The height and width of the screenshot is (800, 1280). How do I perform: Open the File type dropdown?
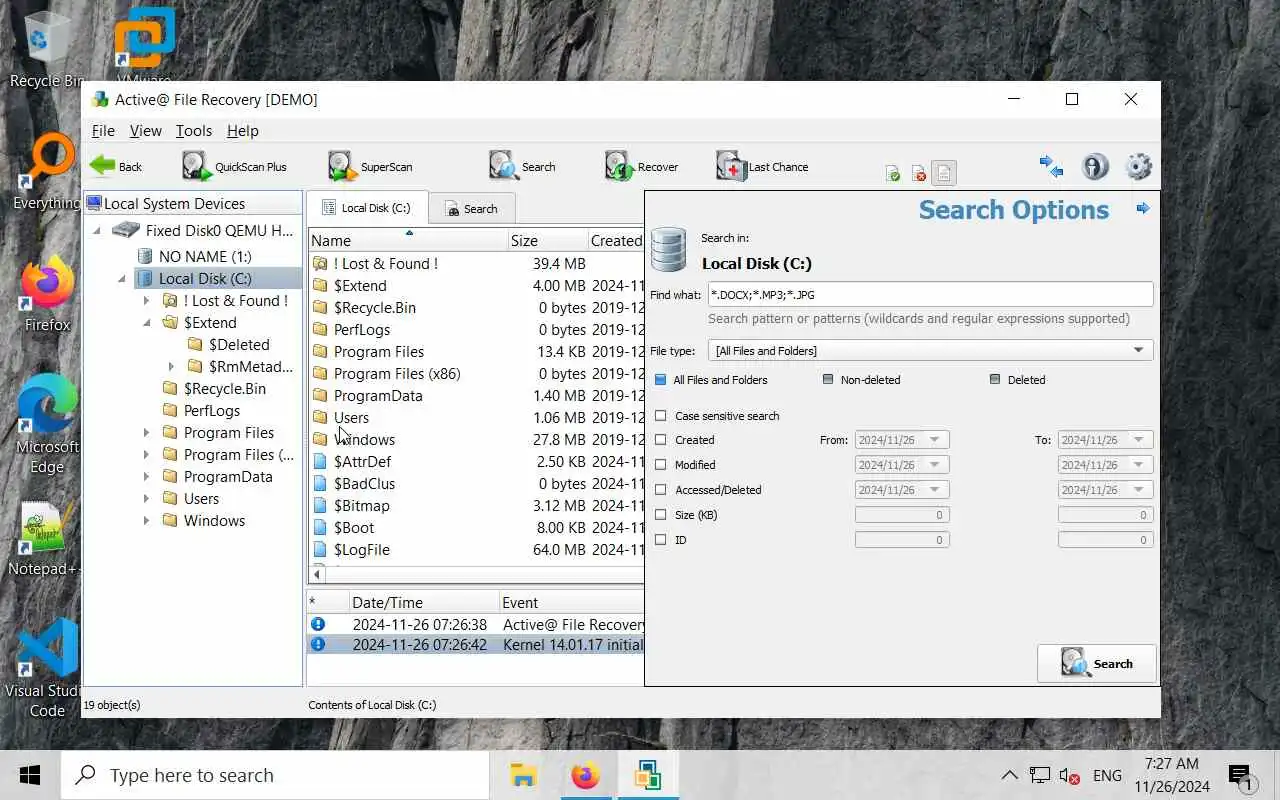pyautogui.click(x=930, y=350)
